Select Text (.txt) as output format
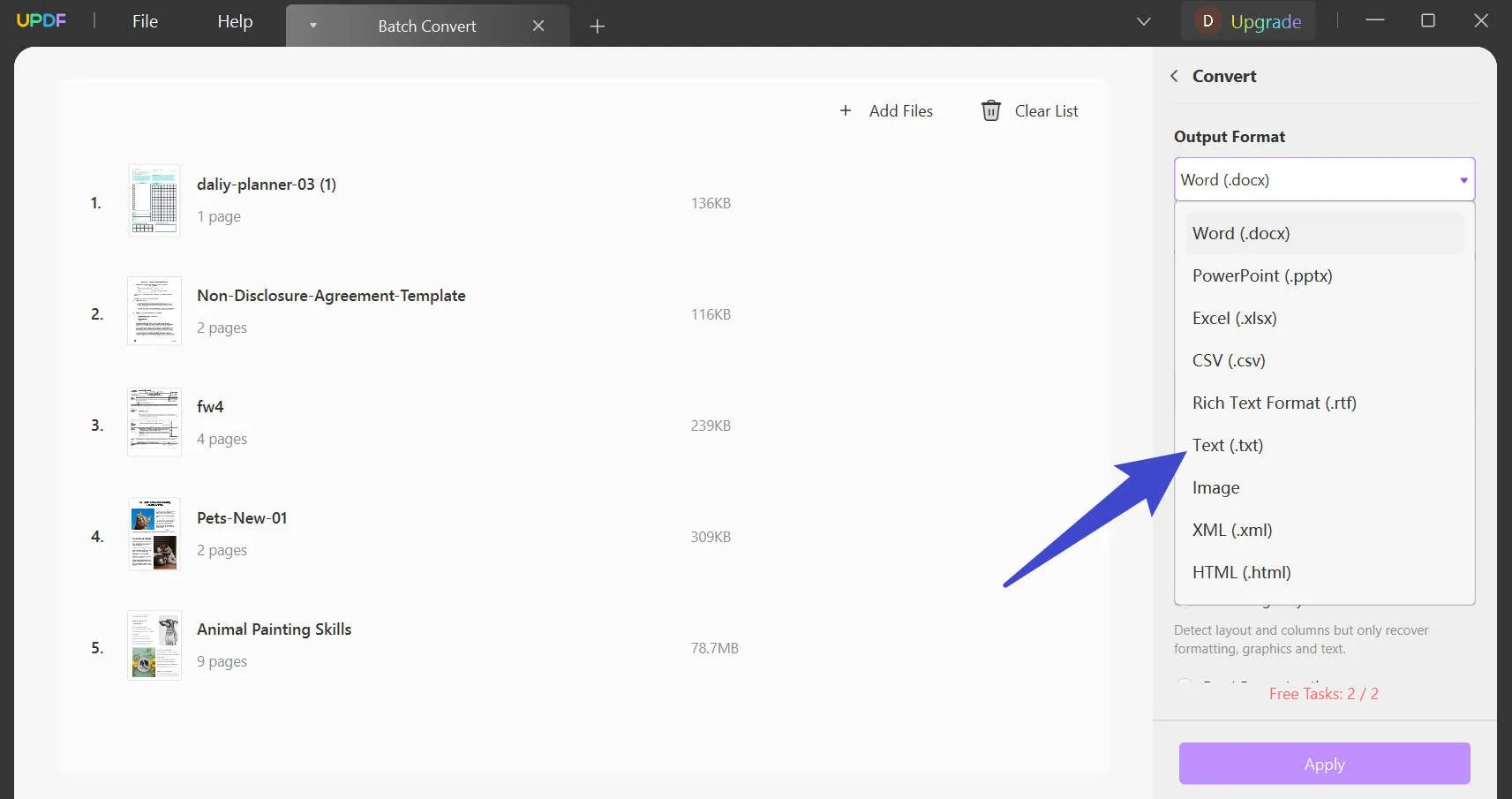Screen dimensions: 1512x799 coord(1228,445)
